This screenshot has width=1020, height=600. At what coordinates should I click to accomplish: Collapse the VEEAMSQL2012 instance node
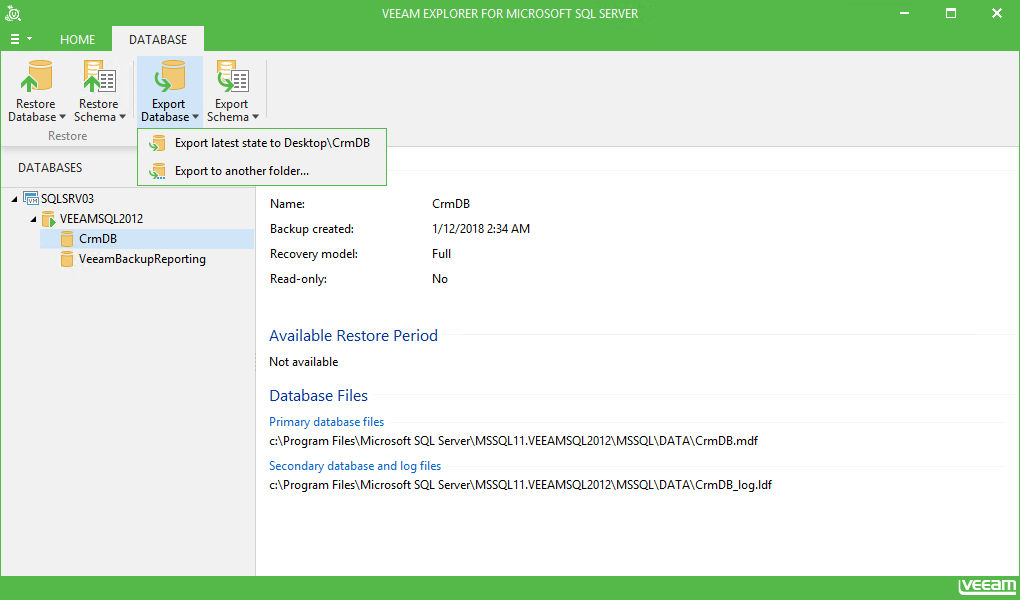[33, 219]
